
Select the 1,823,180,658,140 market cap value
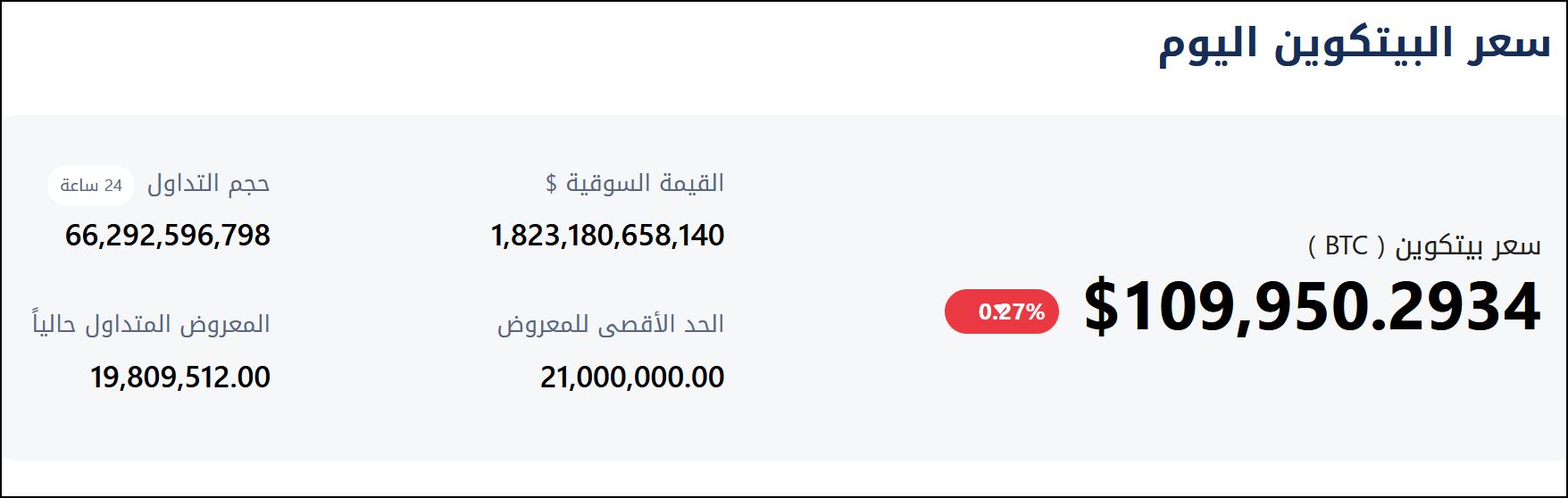click(x=607, y=236)
